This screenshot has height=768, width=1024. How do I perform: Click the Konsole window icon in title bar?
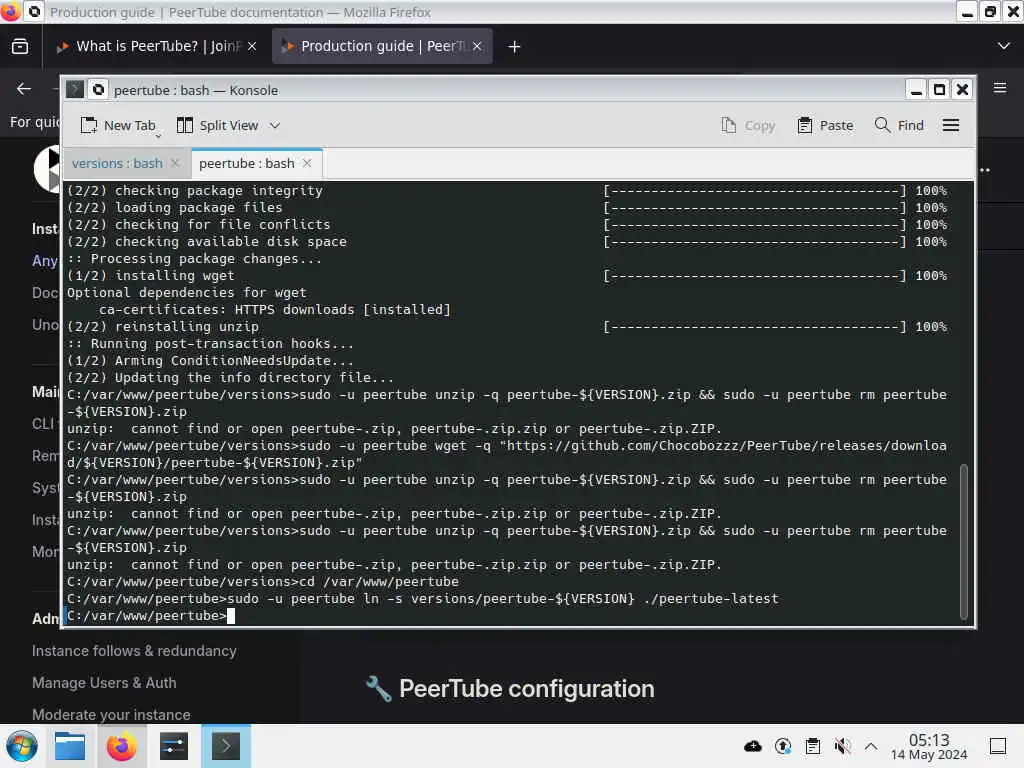tap(75, 89)
